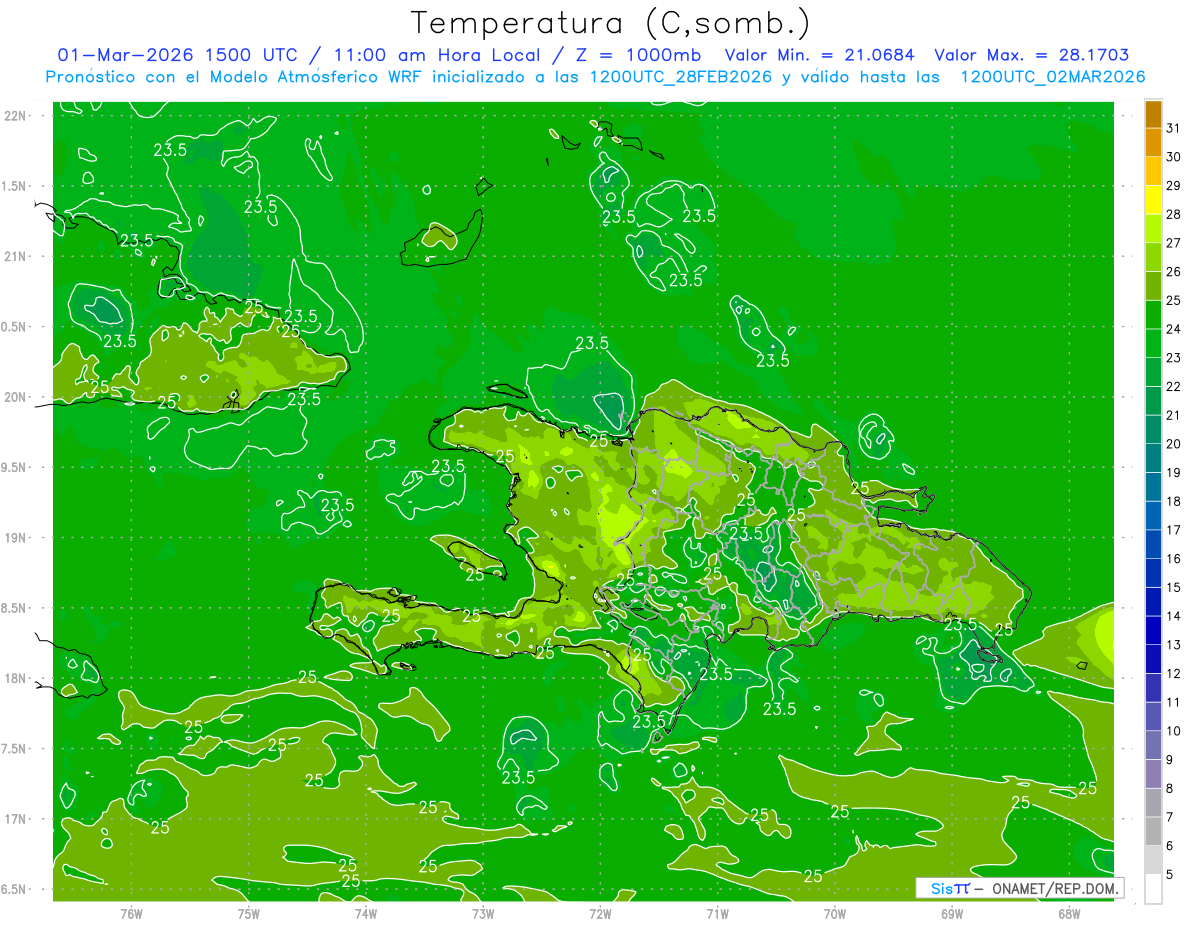Select the lime swatch between 27 and 28

tap(1153, 228)
